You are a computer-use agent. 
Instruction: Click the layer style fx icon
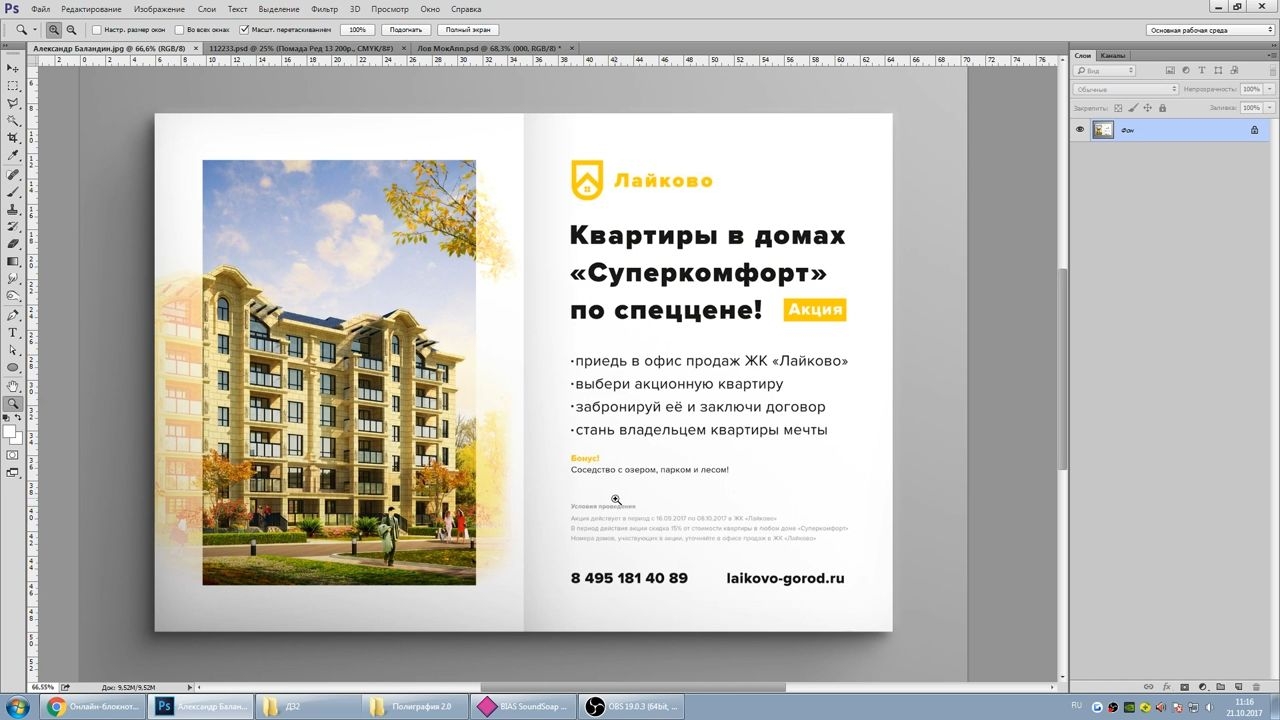pyautogui.click(x=1167, y=687)
